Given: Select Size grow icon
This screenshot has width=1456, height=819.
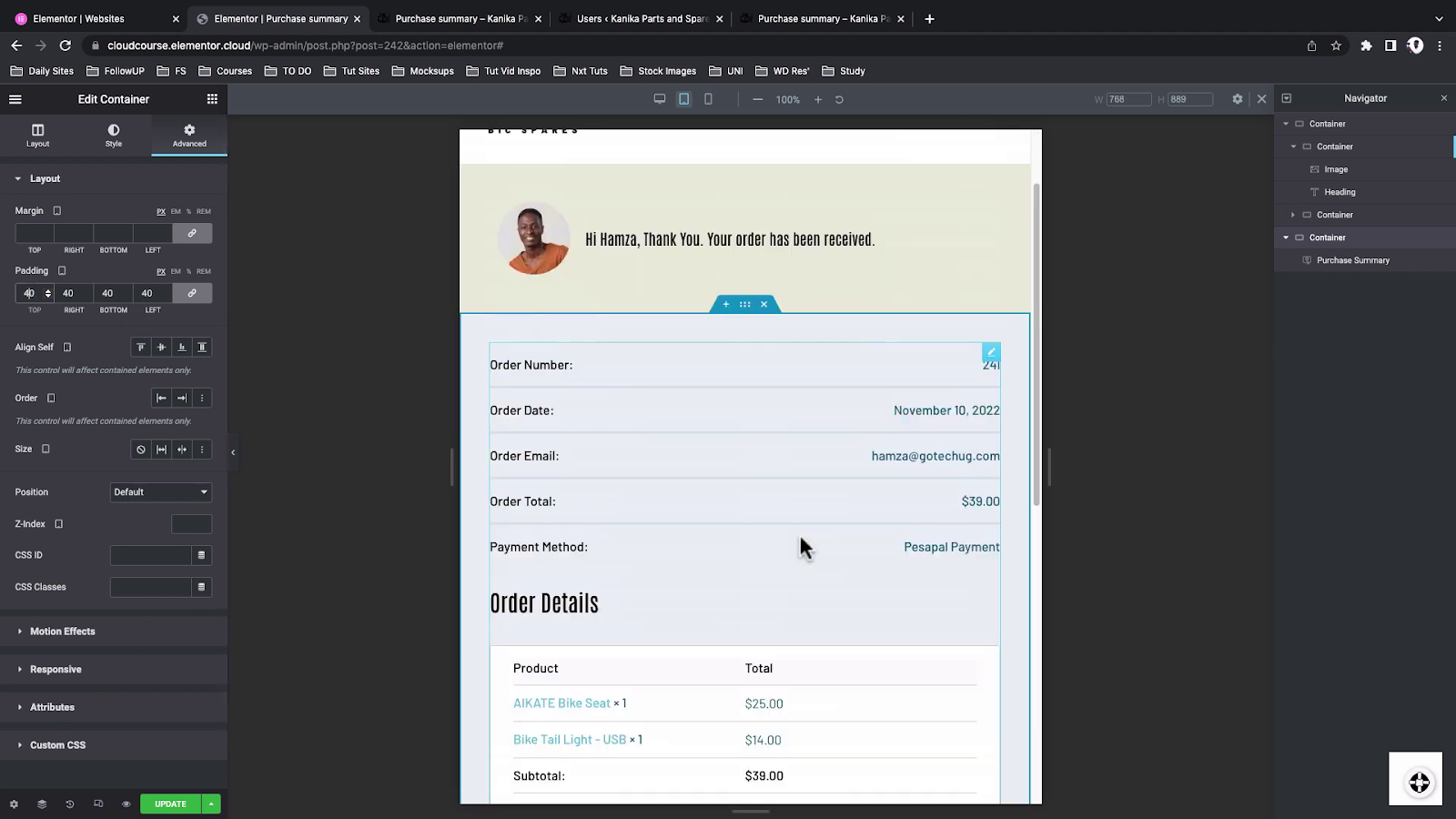Looking at the screenshot, I should click(x=161, y=450).
